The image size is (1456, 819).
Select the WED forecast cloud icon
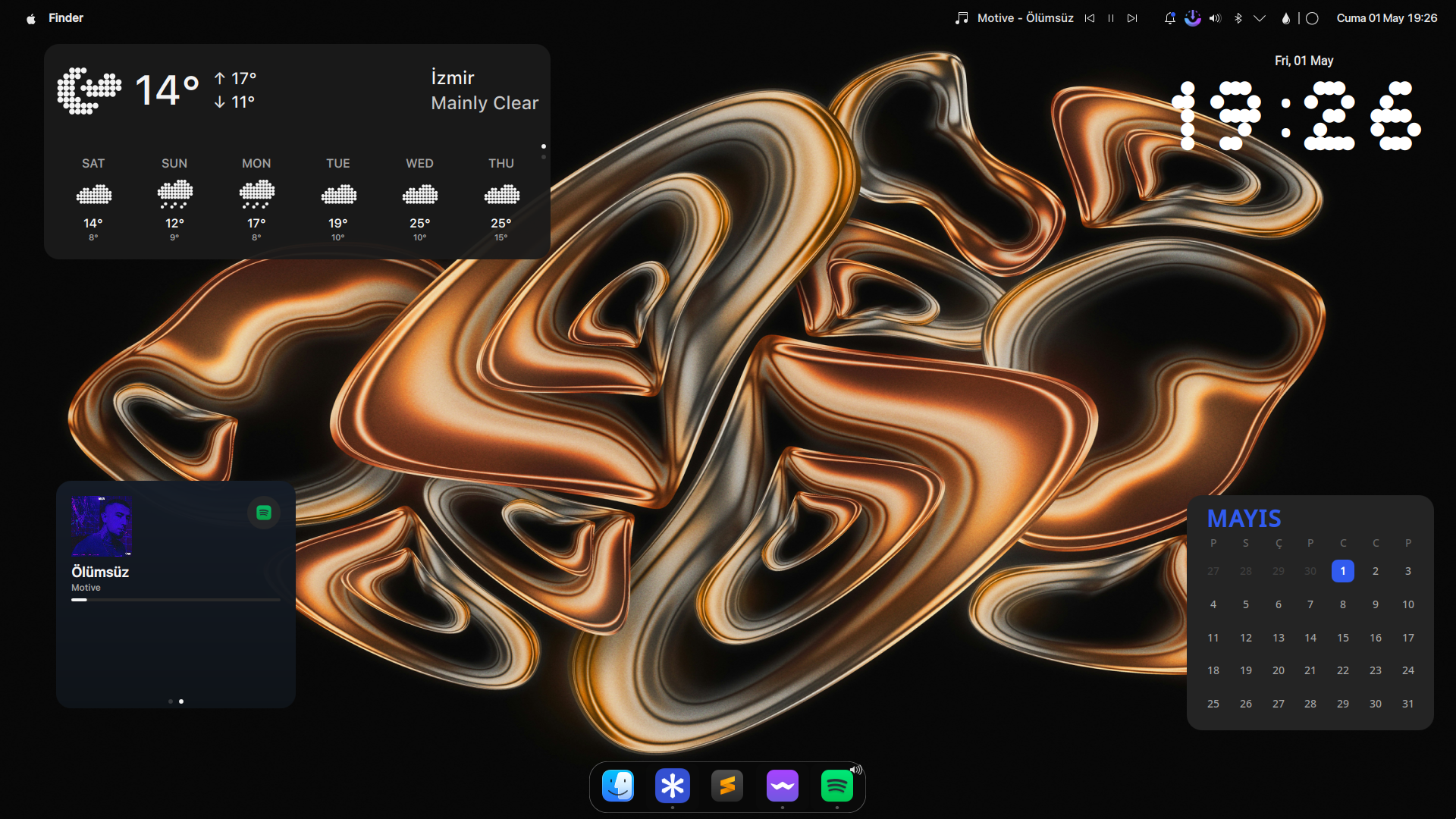click(x=420, y=194)
